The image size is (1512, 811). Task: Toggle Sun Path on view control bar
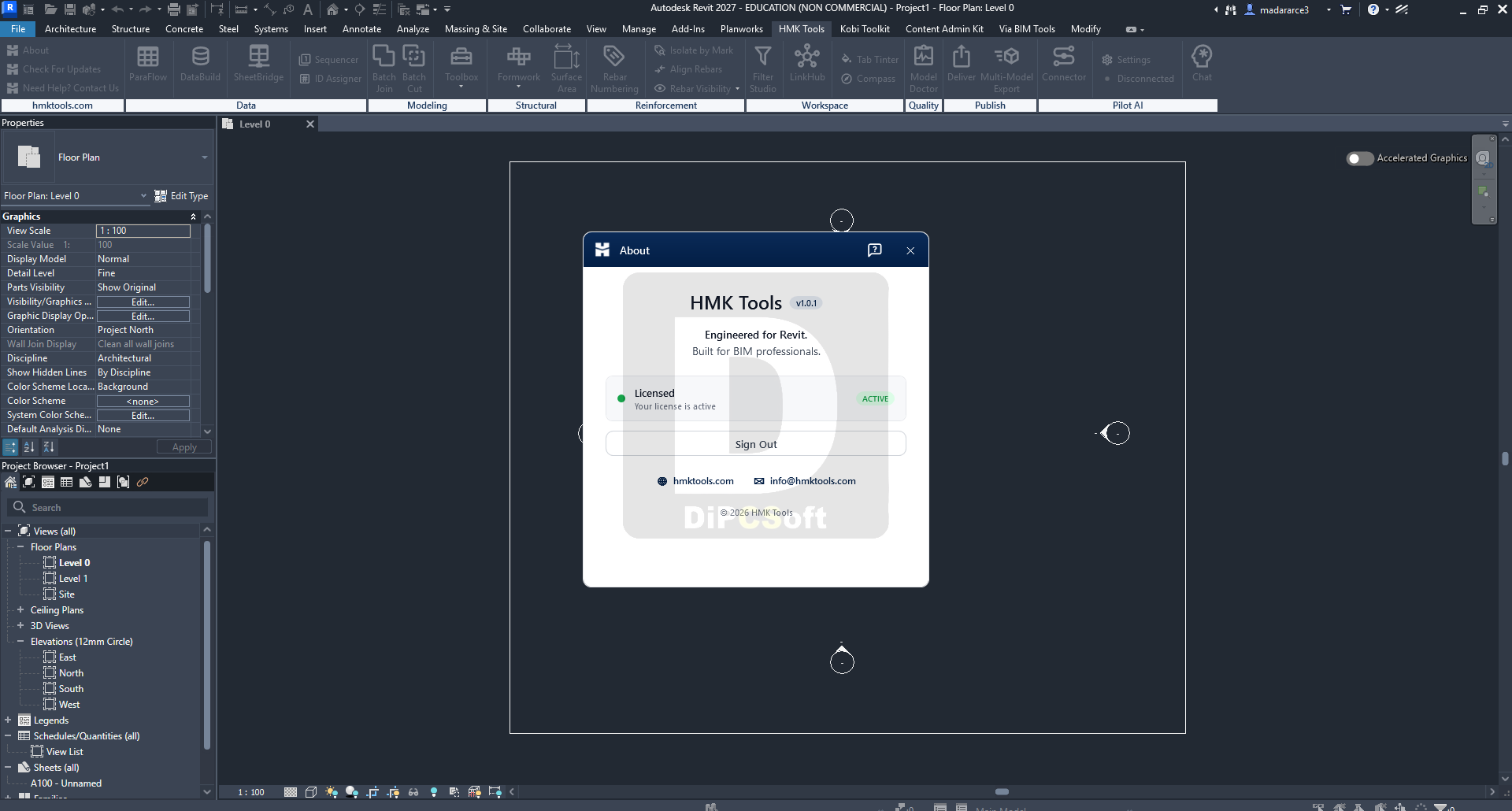(x=332, y=792)
